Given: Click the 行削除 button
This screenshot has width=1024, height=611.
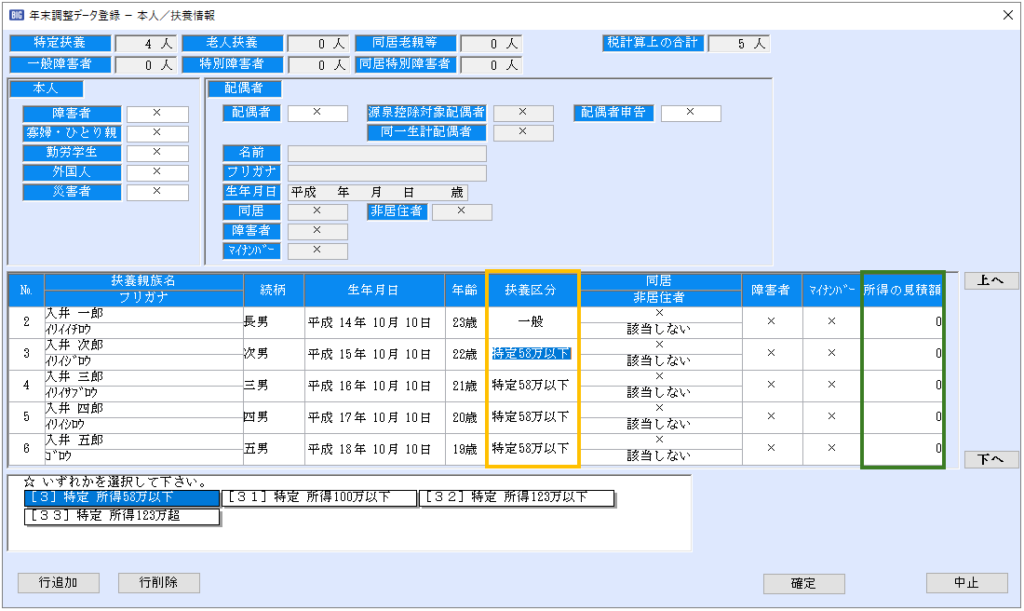Looking at the screenshot, I should click(x=159, y=582).
